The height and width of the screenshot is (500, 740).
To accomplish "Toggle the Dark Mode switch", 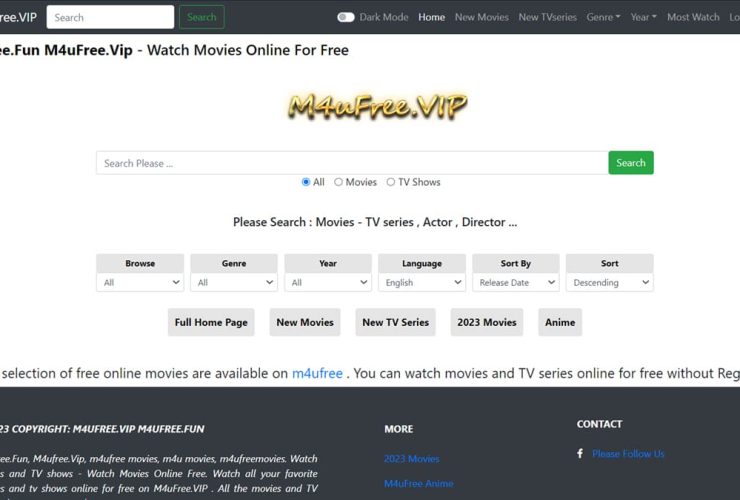I will 345,17.
